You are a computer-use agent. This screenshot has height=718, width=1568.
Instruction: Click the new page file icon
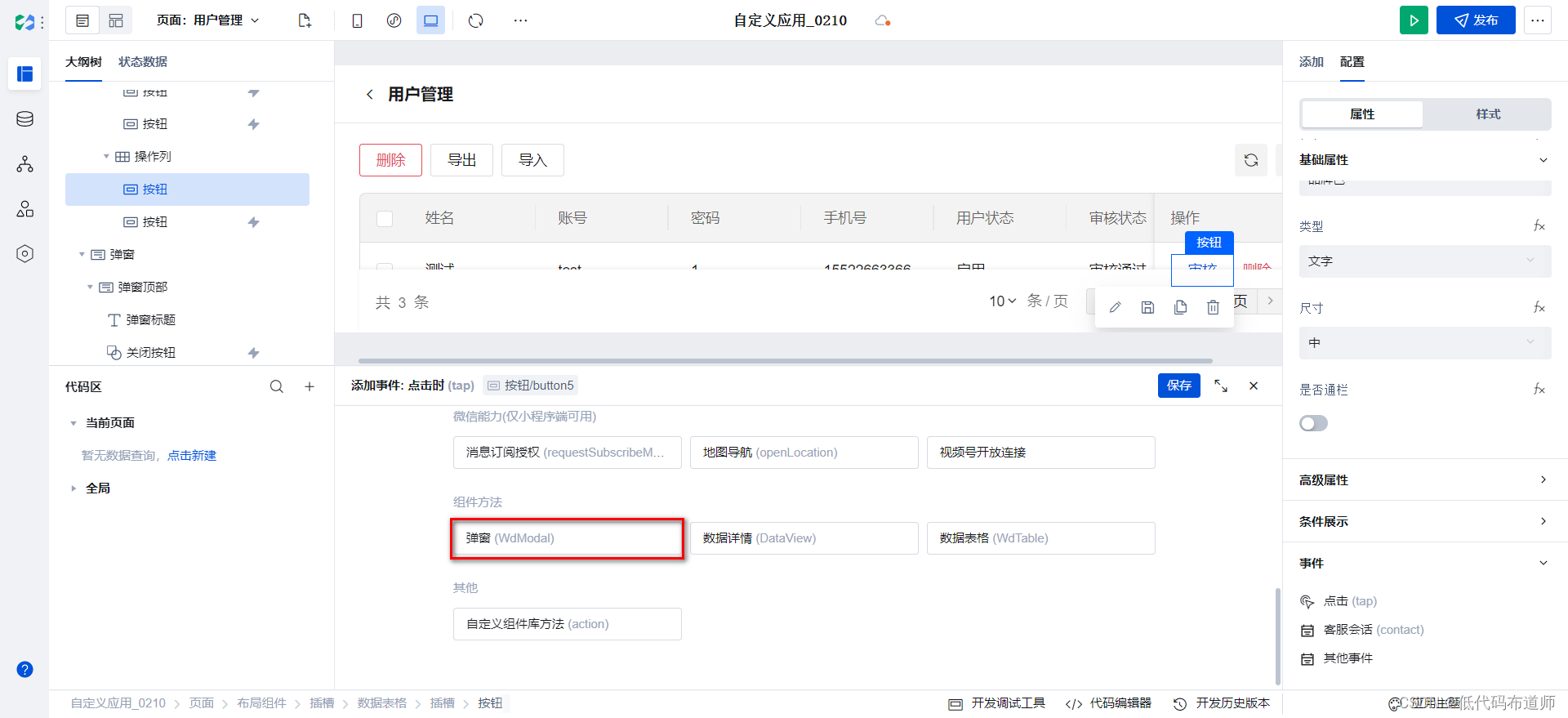pos(305,20)
